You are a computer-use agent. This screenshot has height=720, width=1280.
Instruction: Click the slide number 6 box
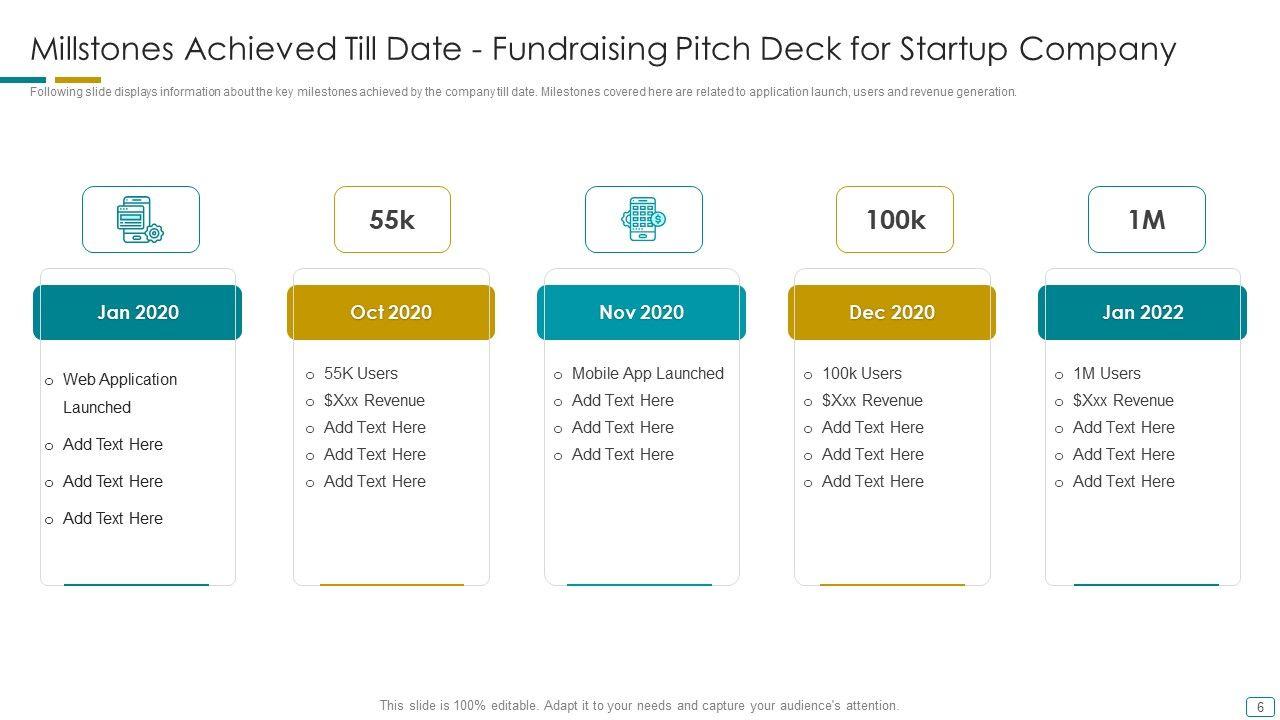(1260, 706)
